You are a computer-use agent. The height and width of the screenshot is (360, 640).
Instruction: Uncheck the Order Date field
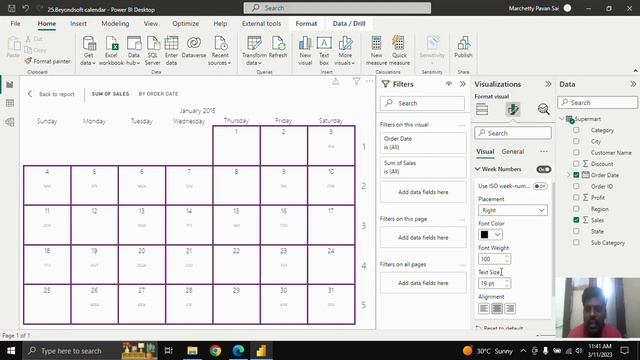click(576, 175)
